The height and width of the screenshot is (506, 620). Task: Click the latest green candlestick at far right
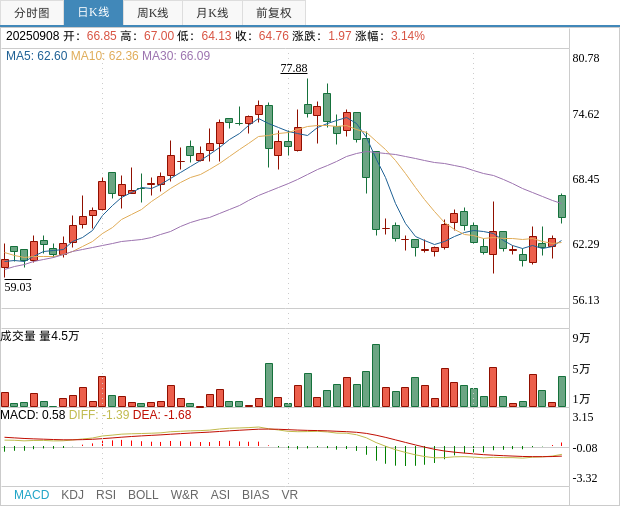point(562,206)
